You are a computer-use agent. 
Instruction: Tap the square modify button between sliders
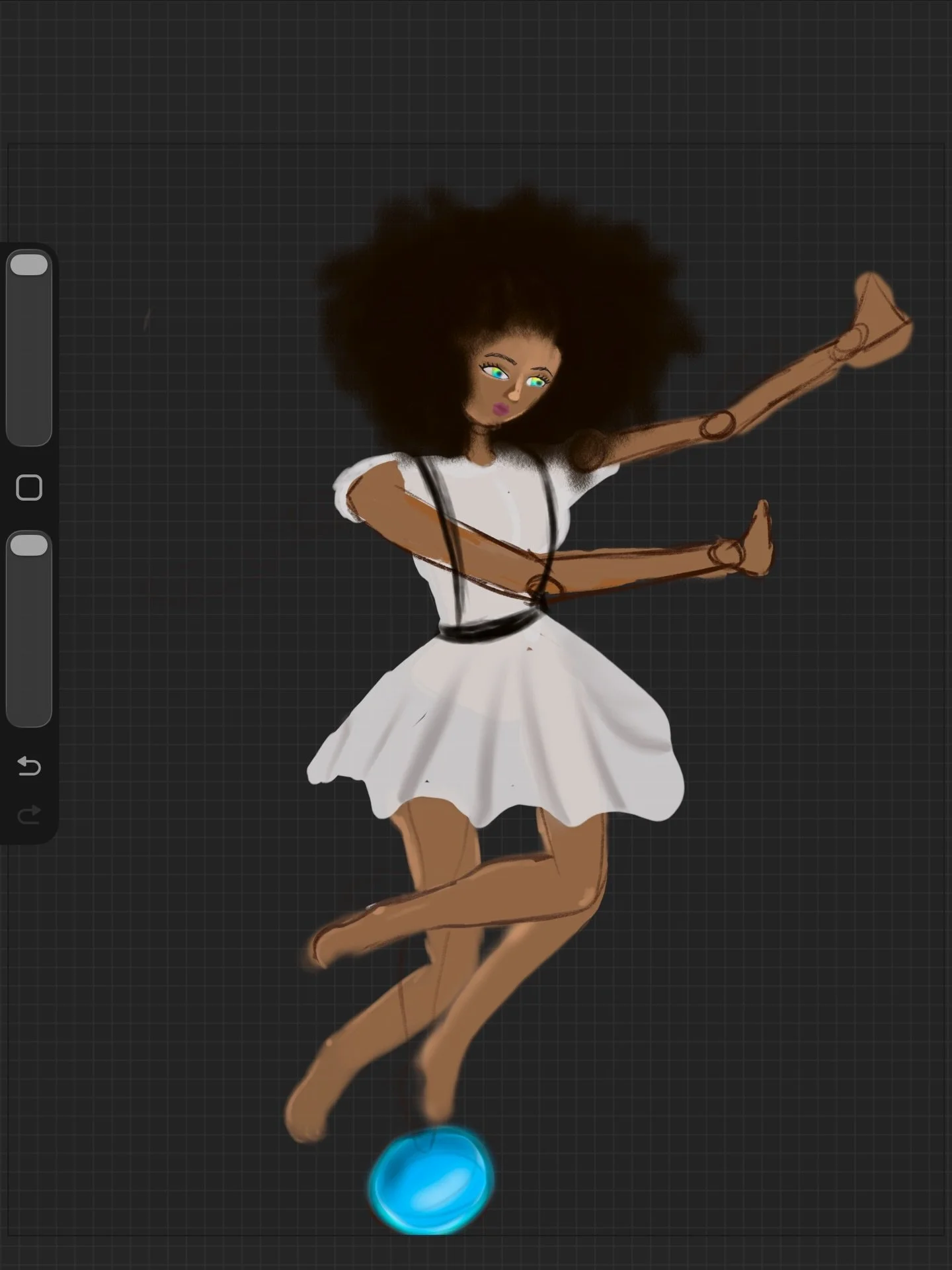click(x=29, y=487)
